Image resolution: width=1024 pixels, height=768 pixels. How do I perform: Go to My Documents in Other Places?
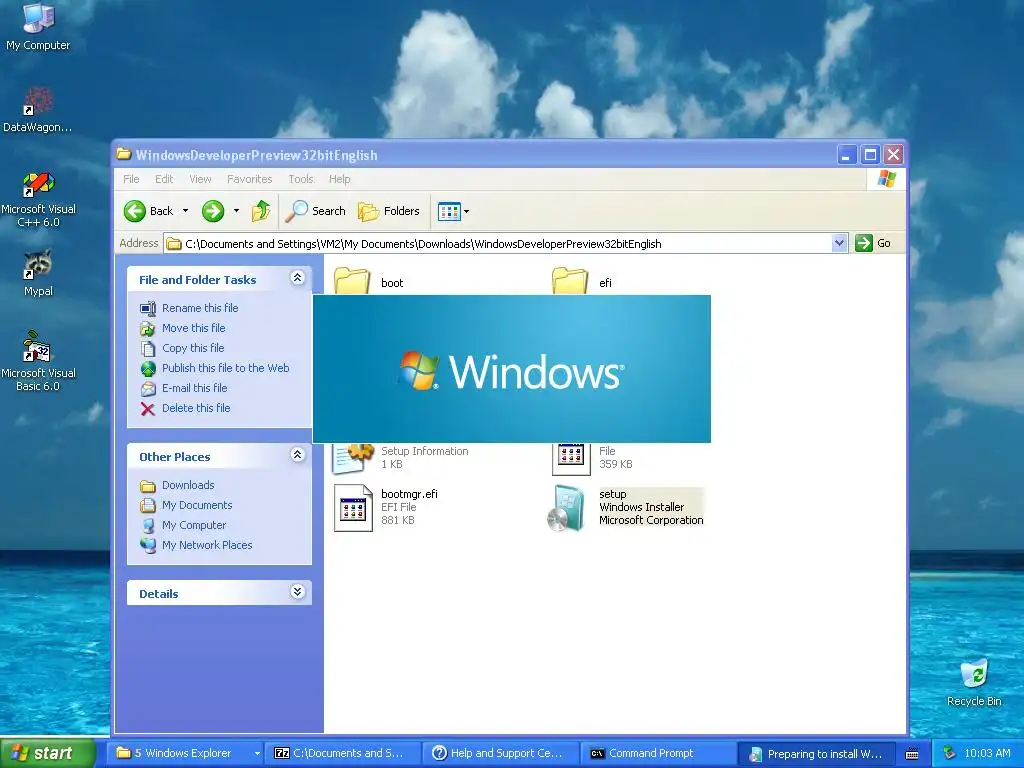click(197, 505)
